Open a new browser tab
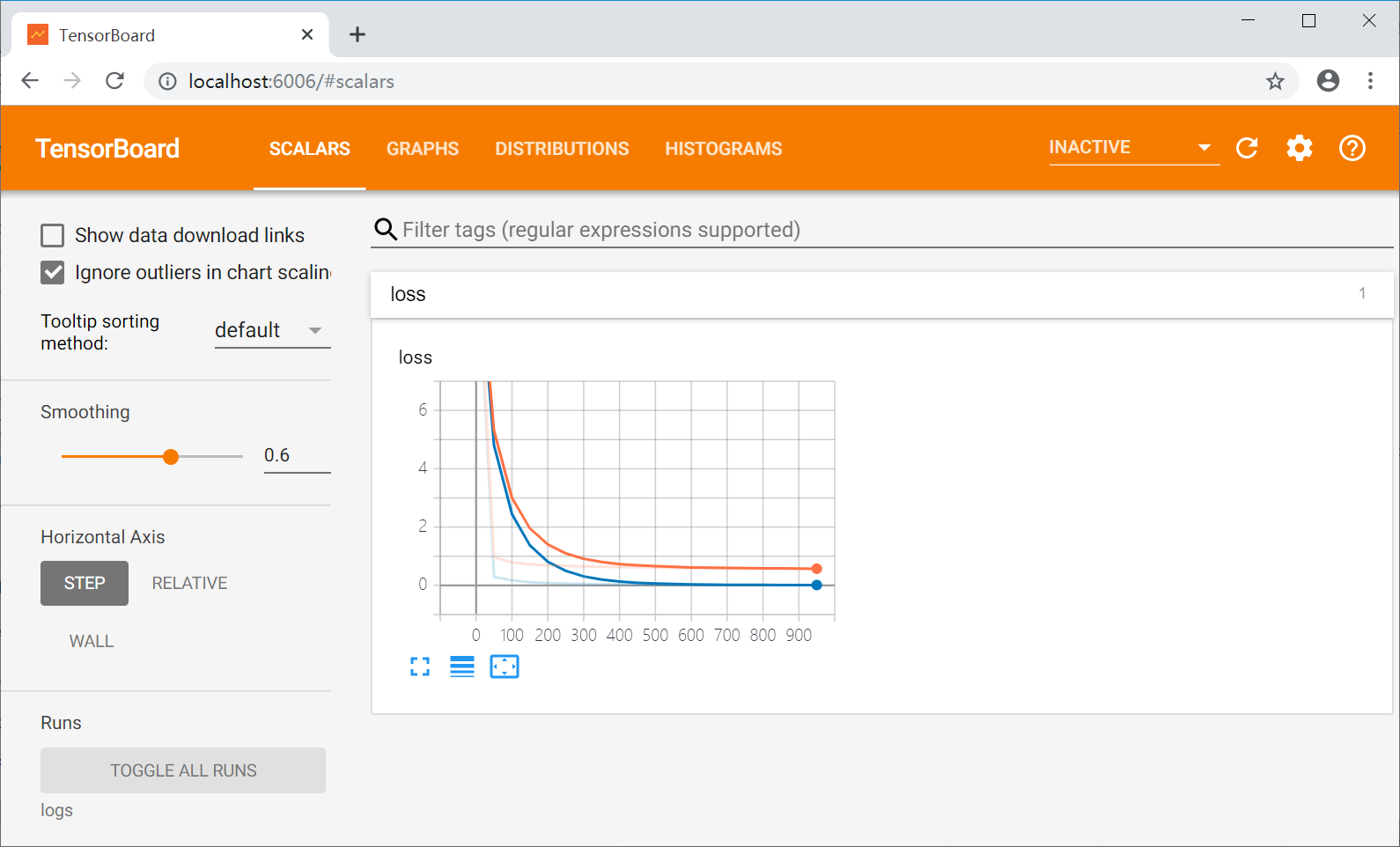1400x847 pixels. tap(357, 34)
